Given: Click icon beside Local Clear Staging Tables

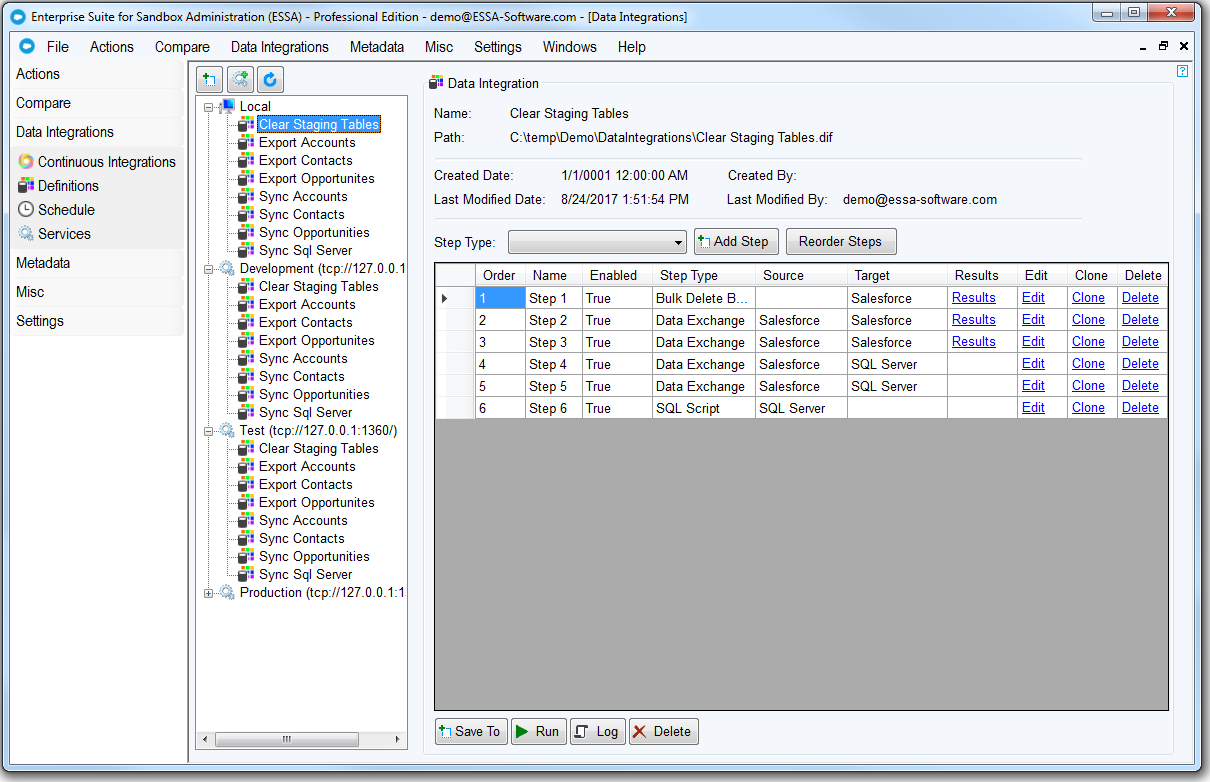Looking at the screenshot, I should click(x=246, y=124).
